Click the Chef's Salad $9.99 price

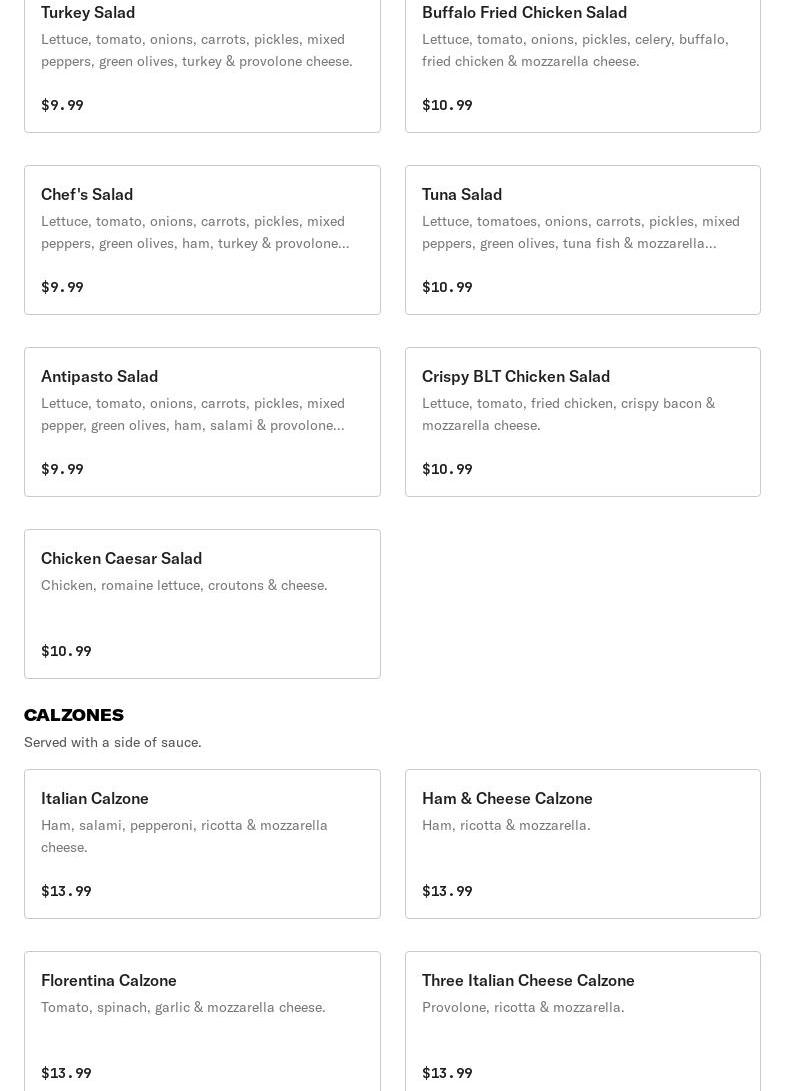click(62, 287)
